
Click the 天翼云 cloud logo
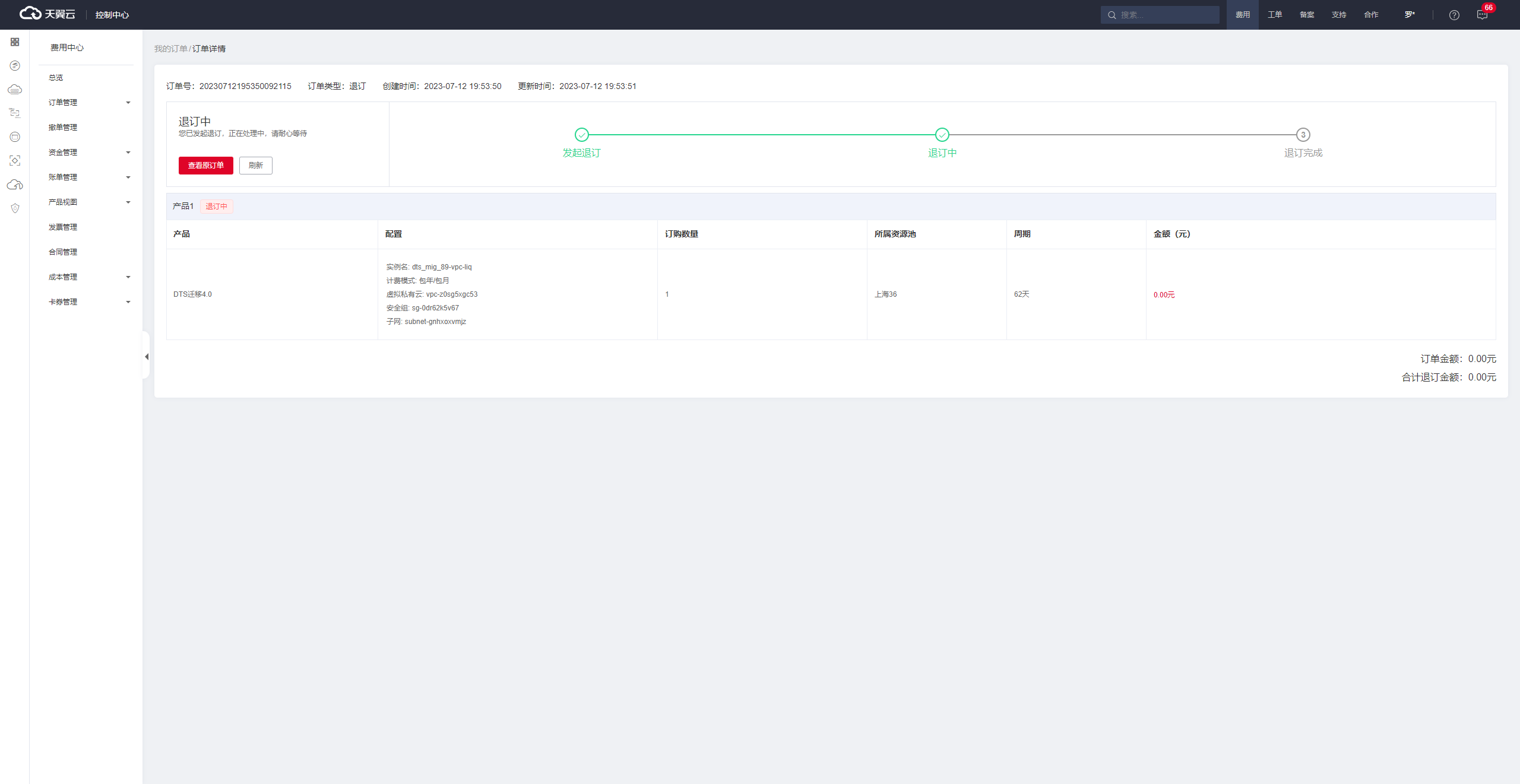pos(47,14)
